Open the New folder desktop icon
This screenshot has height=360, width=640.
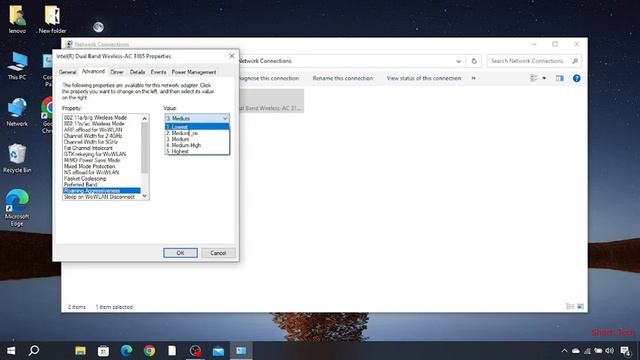tap(52, 19)
